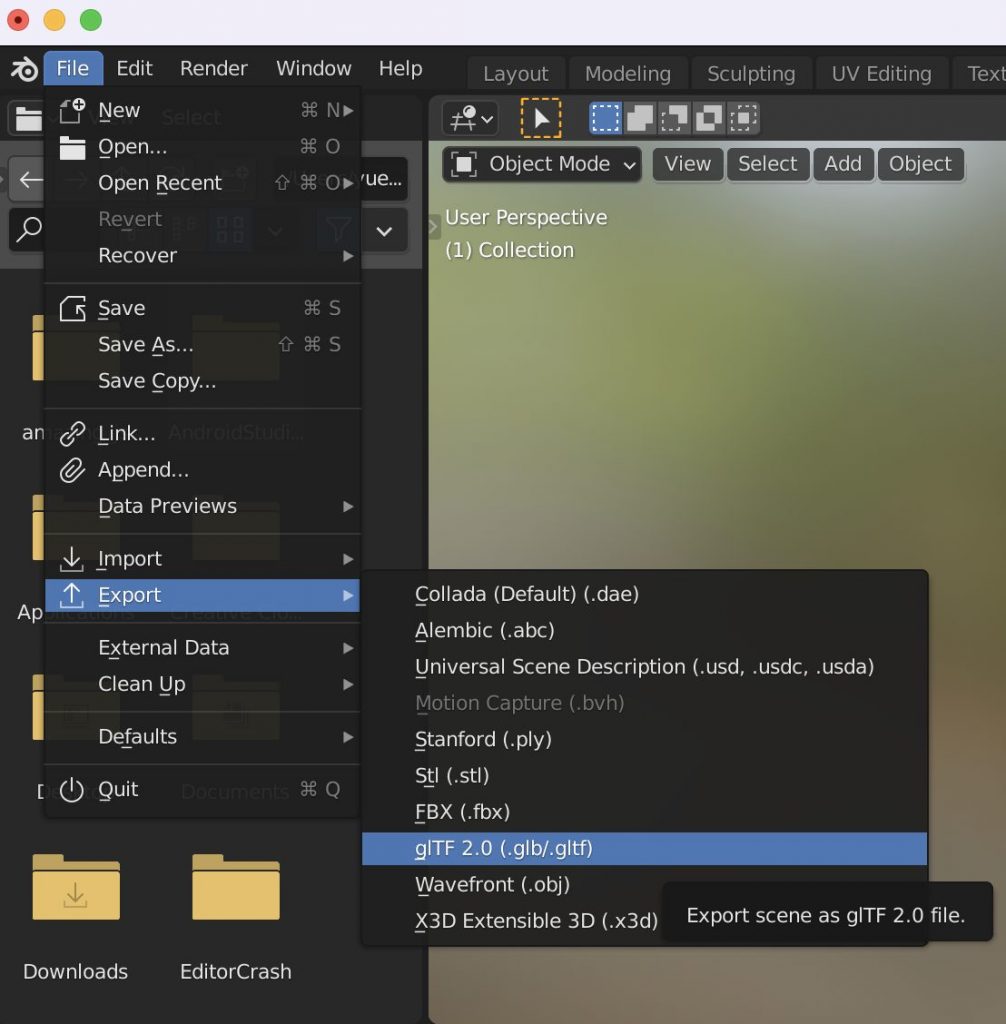The image size is (1006, 1024).
Task: Export as Wavefront (.obj)
Action: (644, 885)
